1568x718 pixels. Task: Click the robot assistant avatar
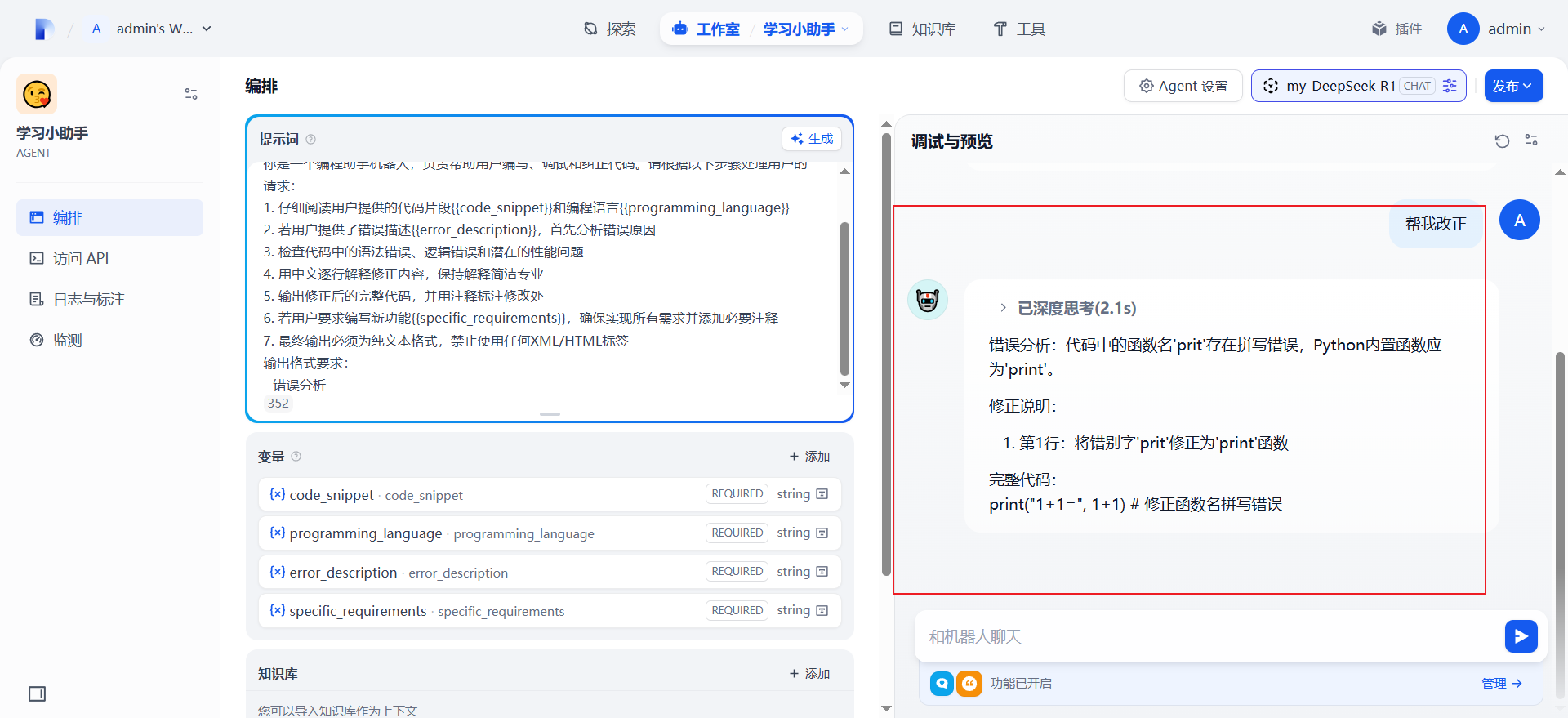[928, 300]
